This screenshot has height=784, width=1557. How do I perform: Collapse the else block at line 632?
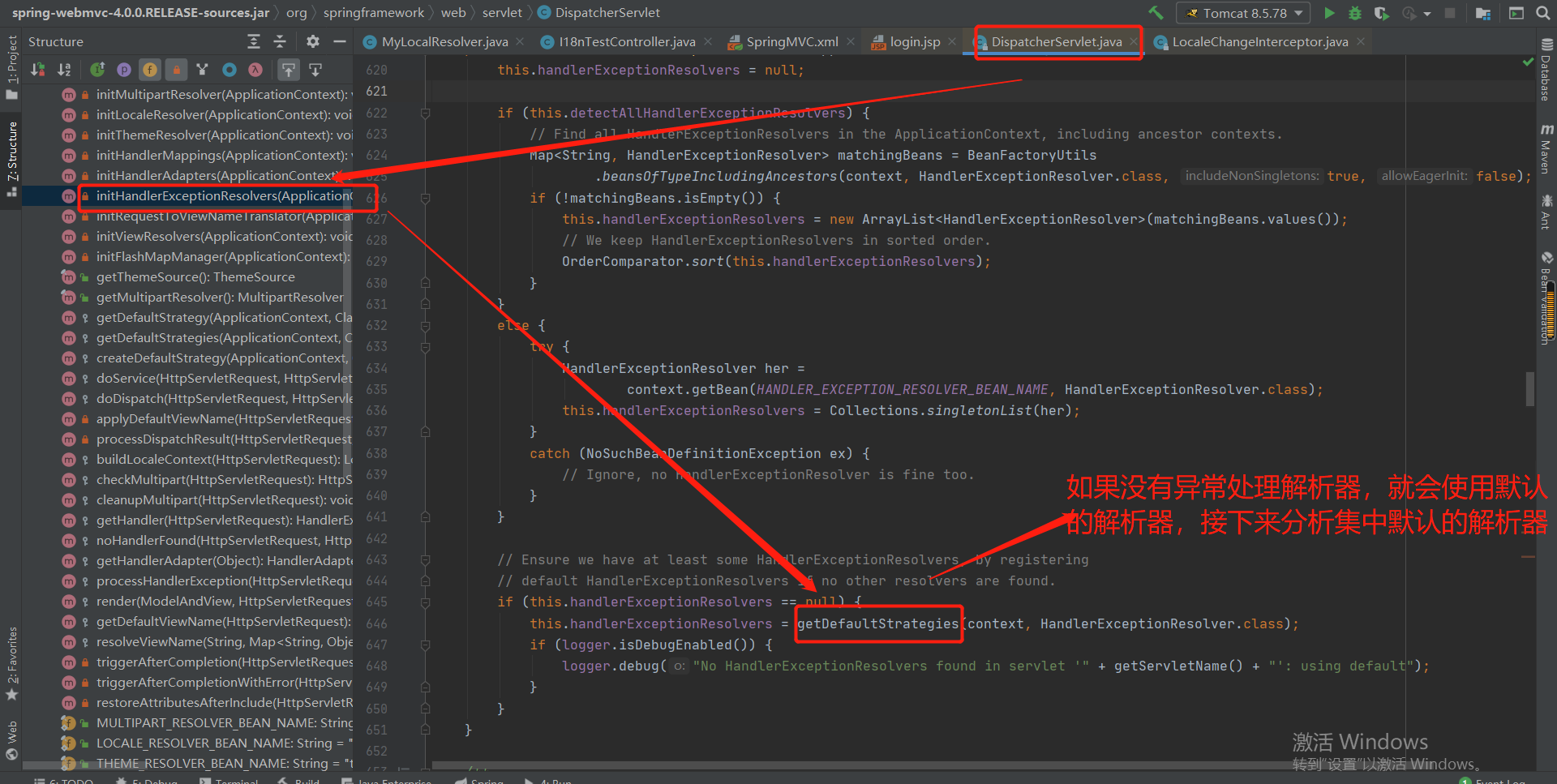[x=425, y=326]
